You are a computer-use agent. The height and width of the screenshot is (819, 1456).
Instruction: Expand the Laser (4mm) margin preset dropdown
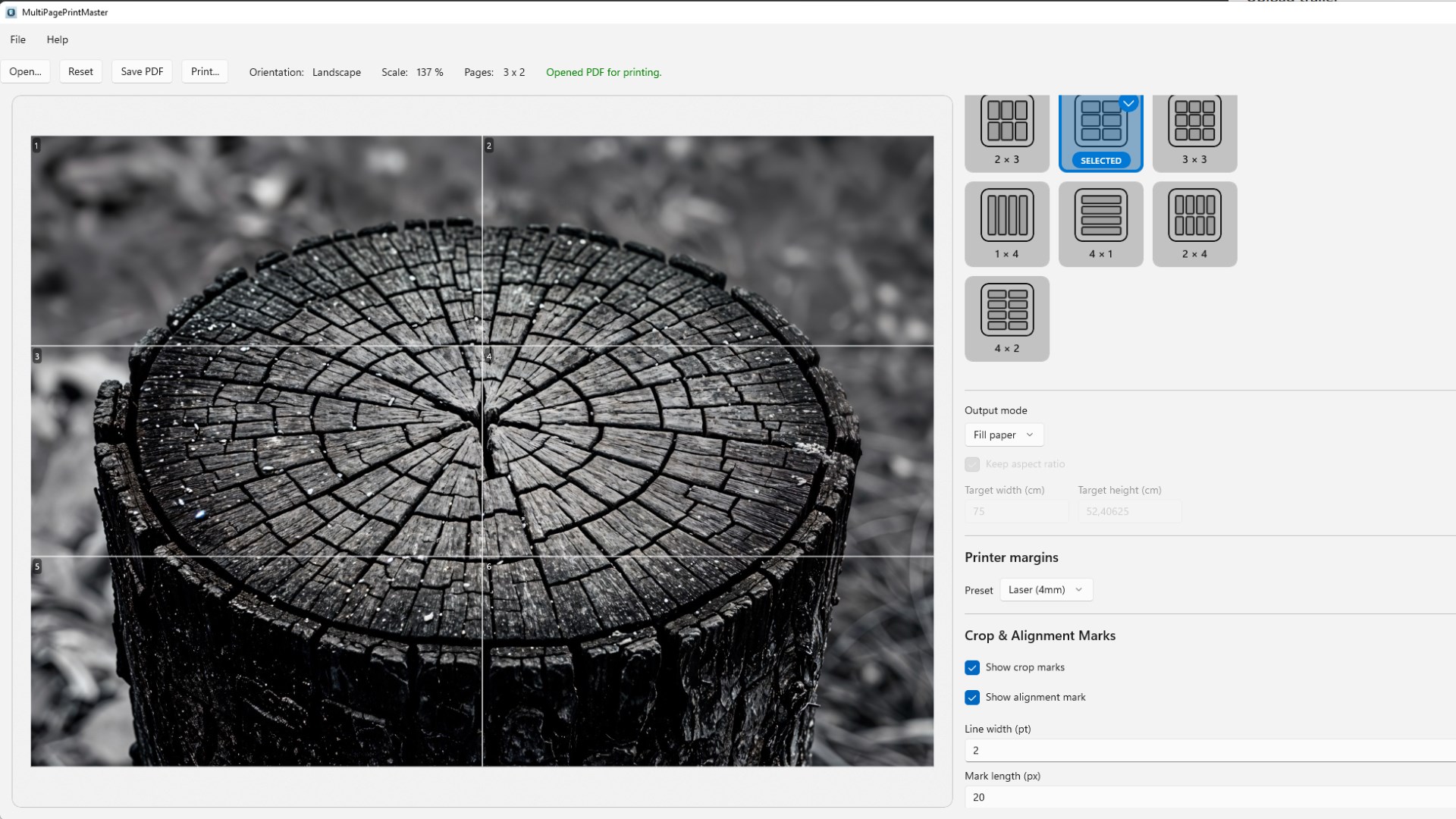pos(1046,589)
